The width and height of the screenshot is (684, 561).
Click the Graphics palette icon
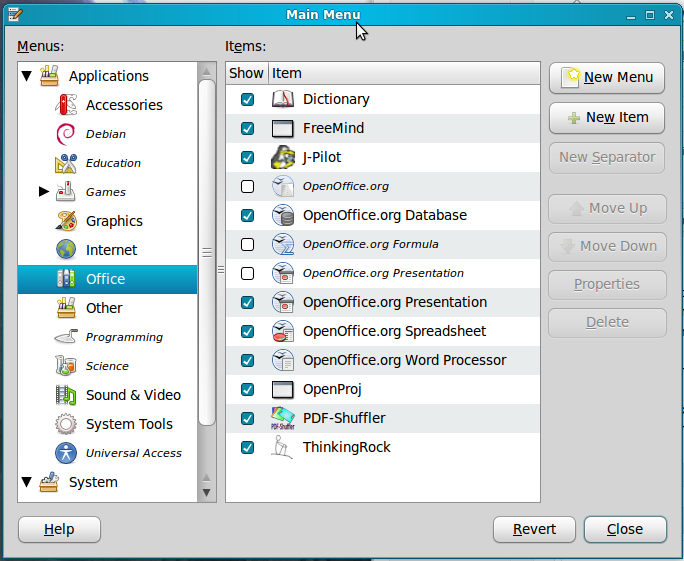click(66, 221)
